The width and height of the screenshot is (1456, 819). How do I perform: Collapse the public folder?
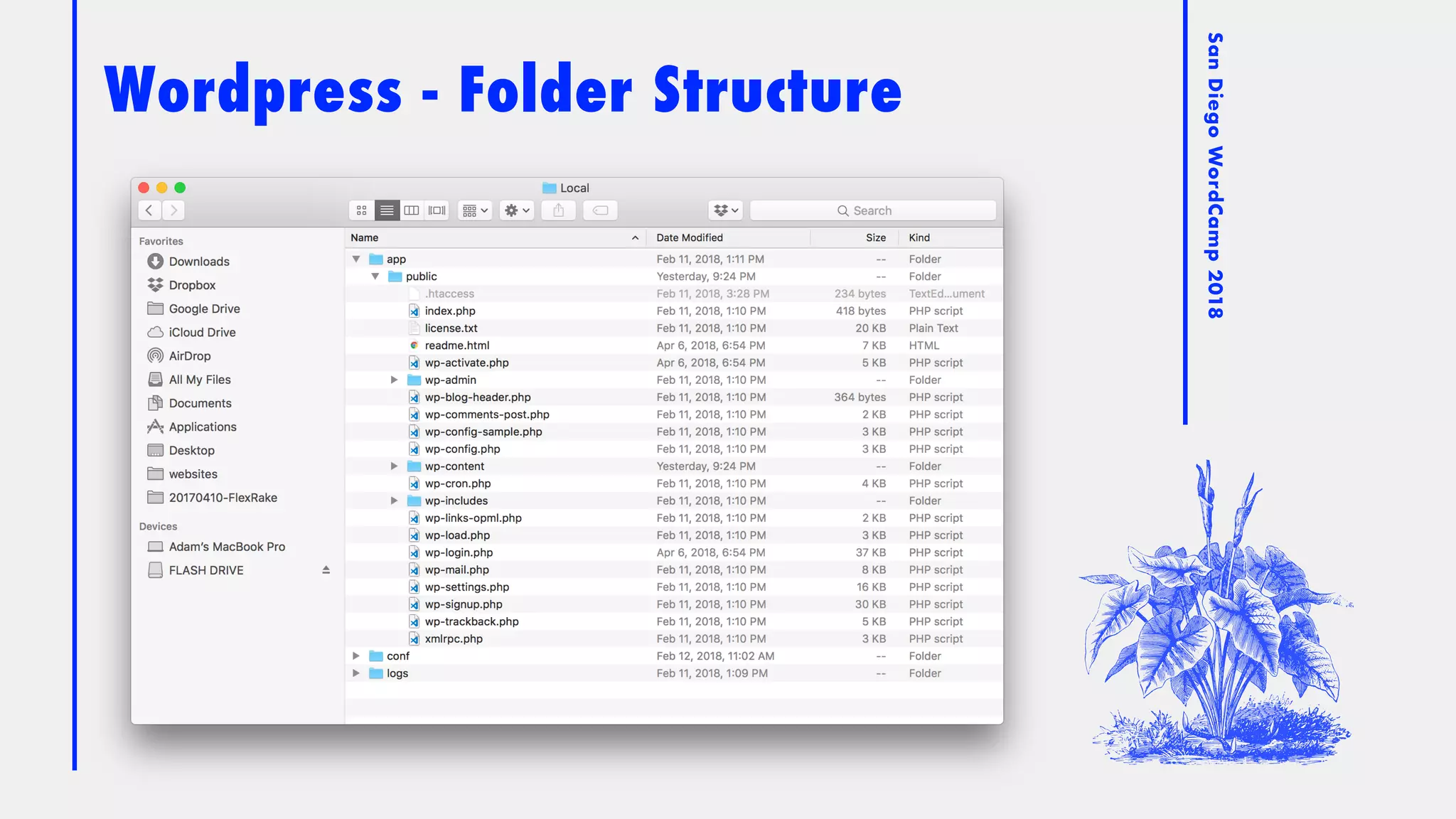[x=375, y=277]
